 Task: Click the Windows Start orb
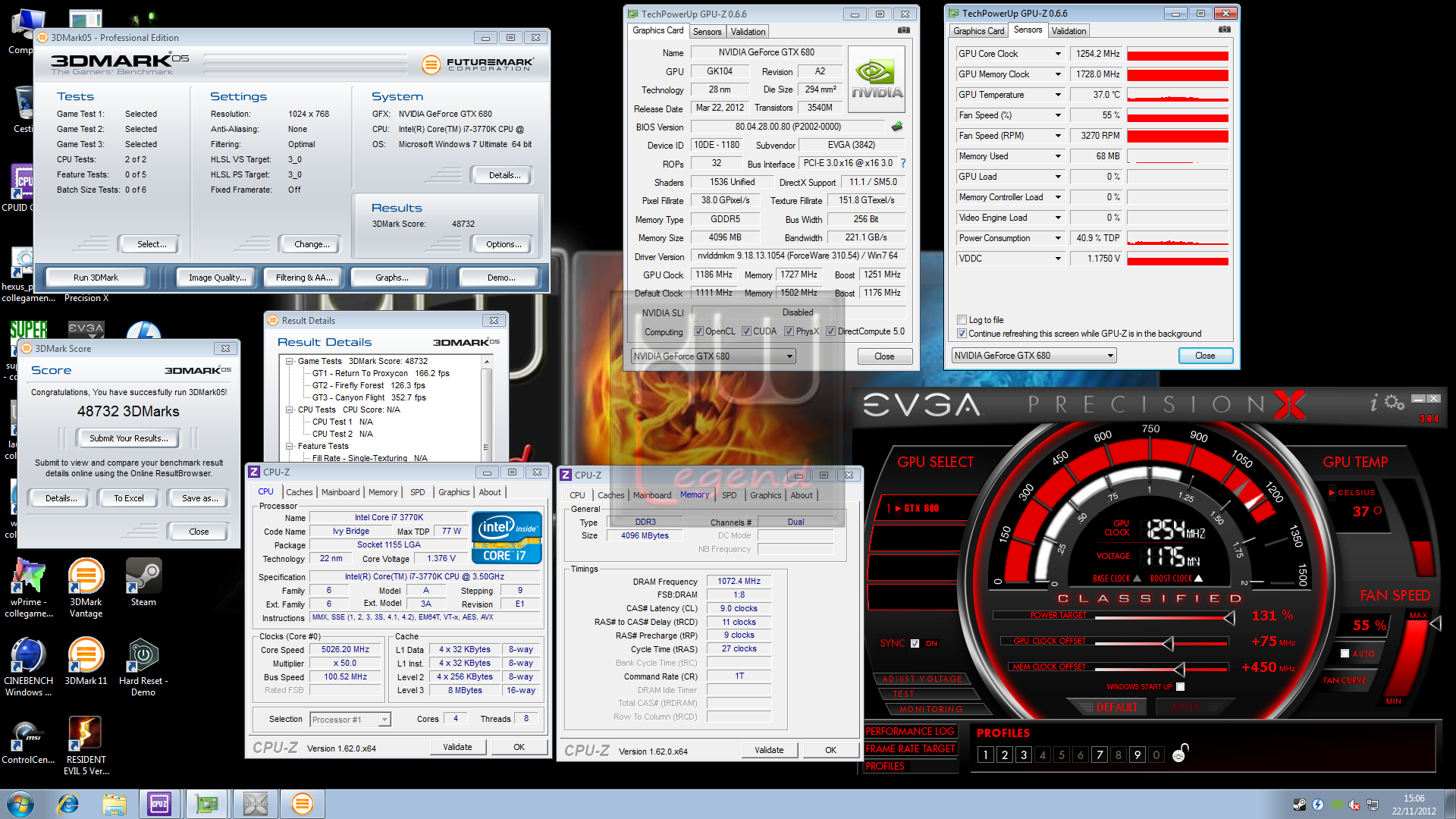20,804
